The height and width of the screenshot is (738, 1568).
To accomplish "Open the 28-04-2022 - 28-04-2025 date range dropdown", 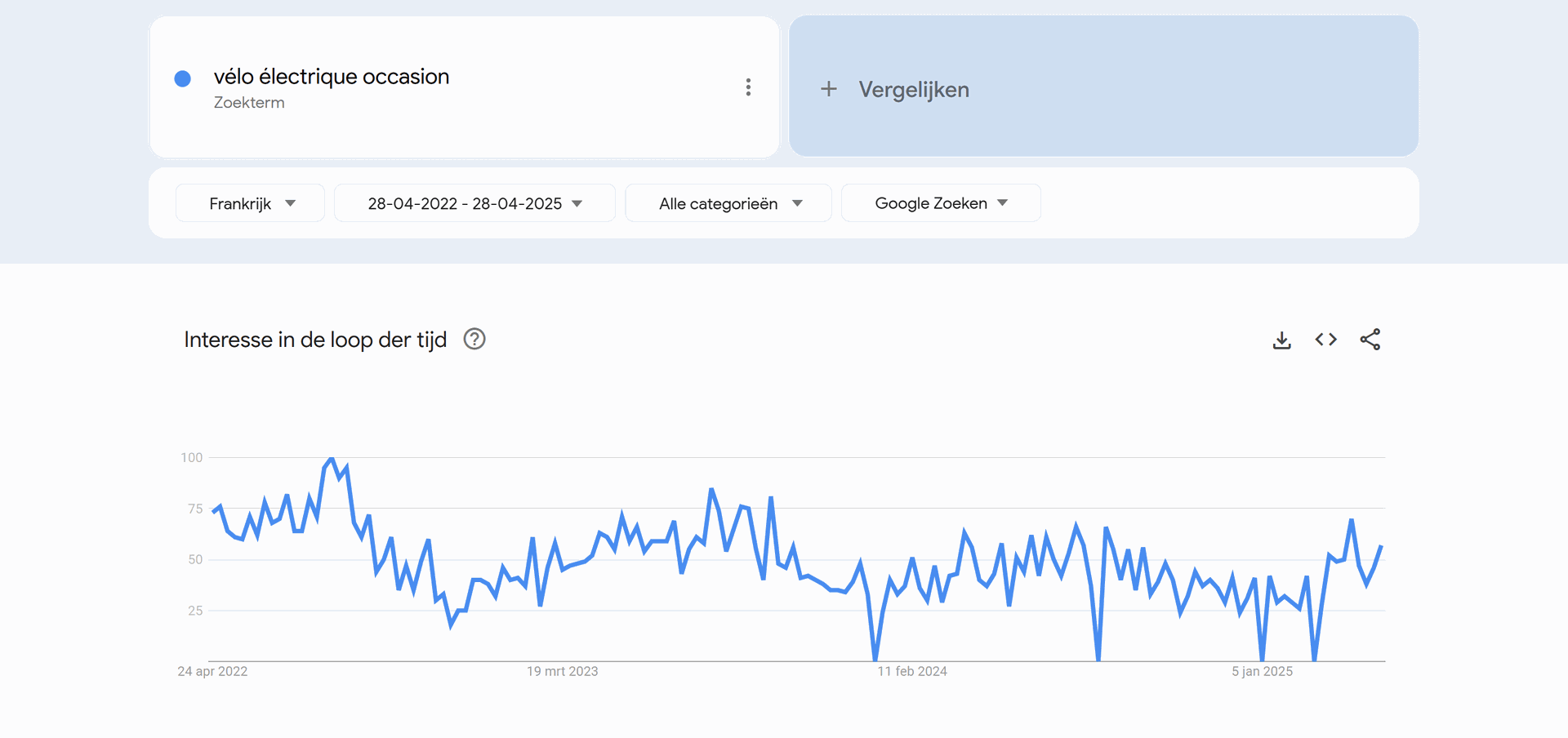I will 474,203.
